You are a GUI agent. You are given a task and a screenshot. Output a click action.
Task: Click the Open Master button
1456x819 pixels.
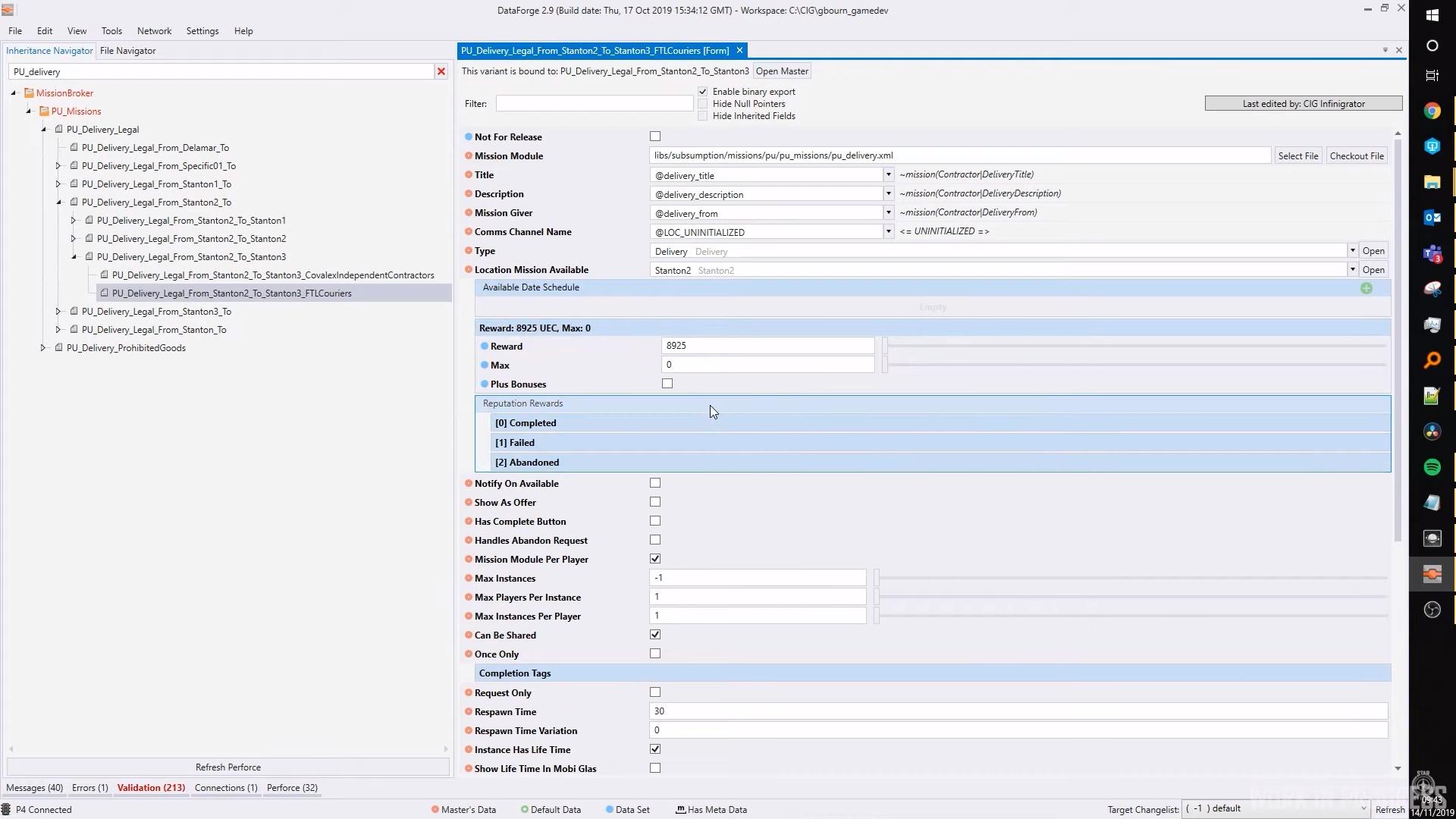782,71
